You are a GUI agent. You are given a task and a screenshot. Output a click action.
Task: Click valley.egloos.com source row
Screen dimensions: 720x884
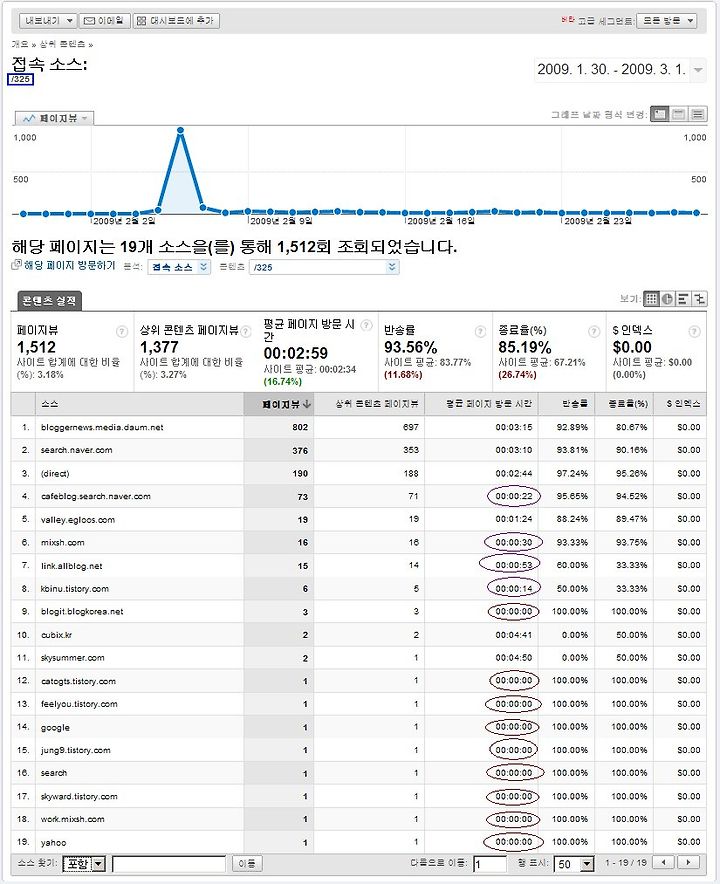click(359, 519)
